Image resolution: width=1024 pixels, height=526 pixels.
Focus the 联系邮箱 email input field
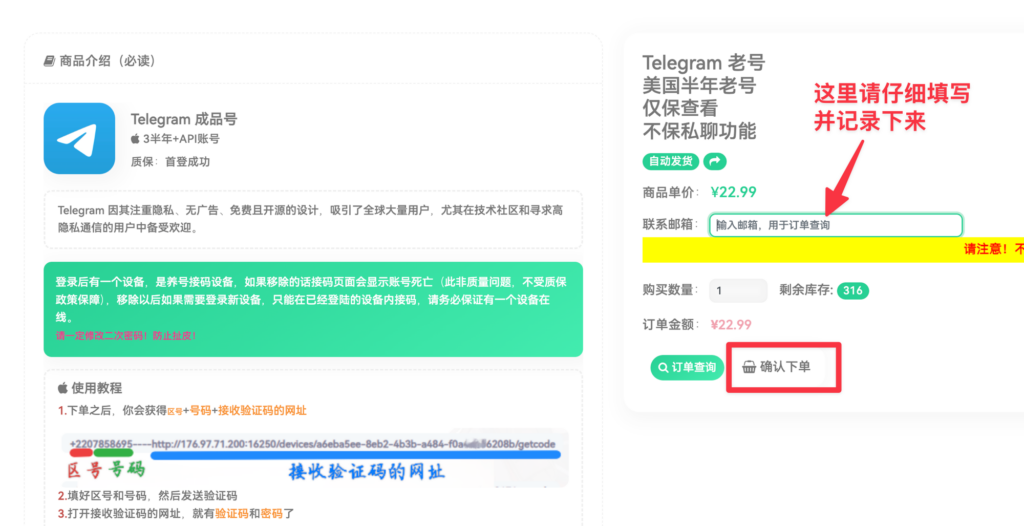click(835, 225)
